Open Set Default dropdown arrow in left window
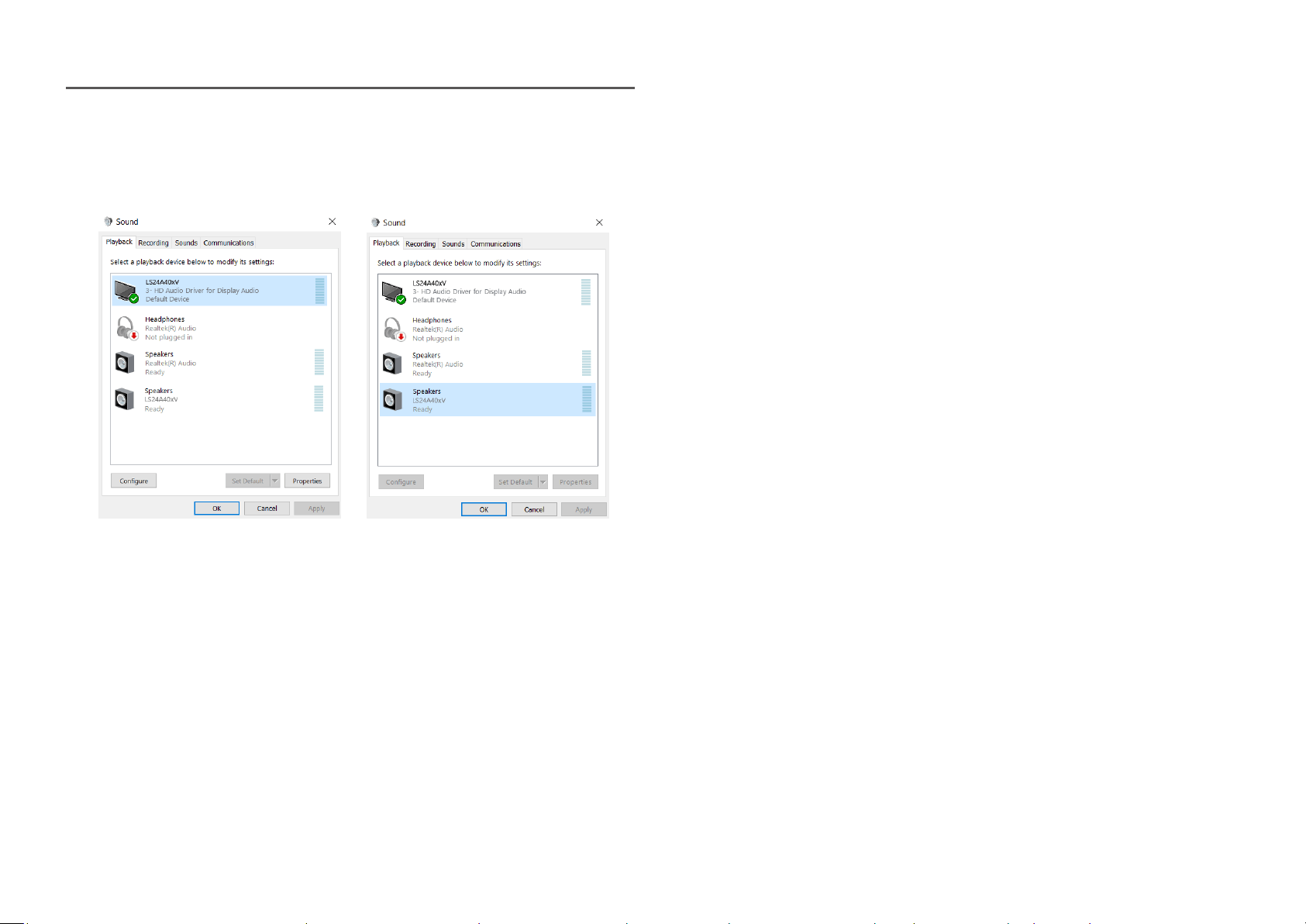The width and height of the screenshot is (1306, 924). 274,481
